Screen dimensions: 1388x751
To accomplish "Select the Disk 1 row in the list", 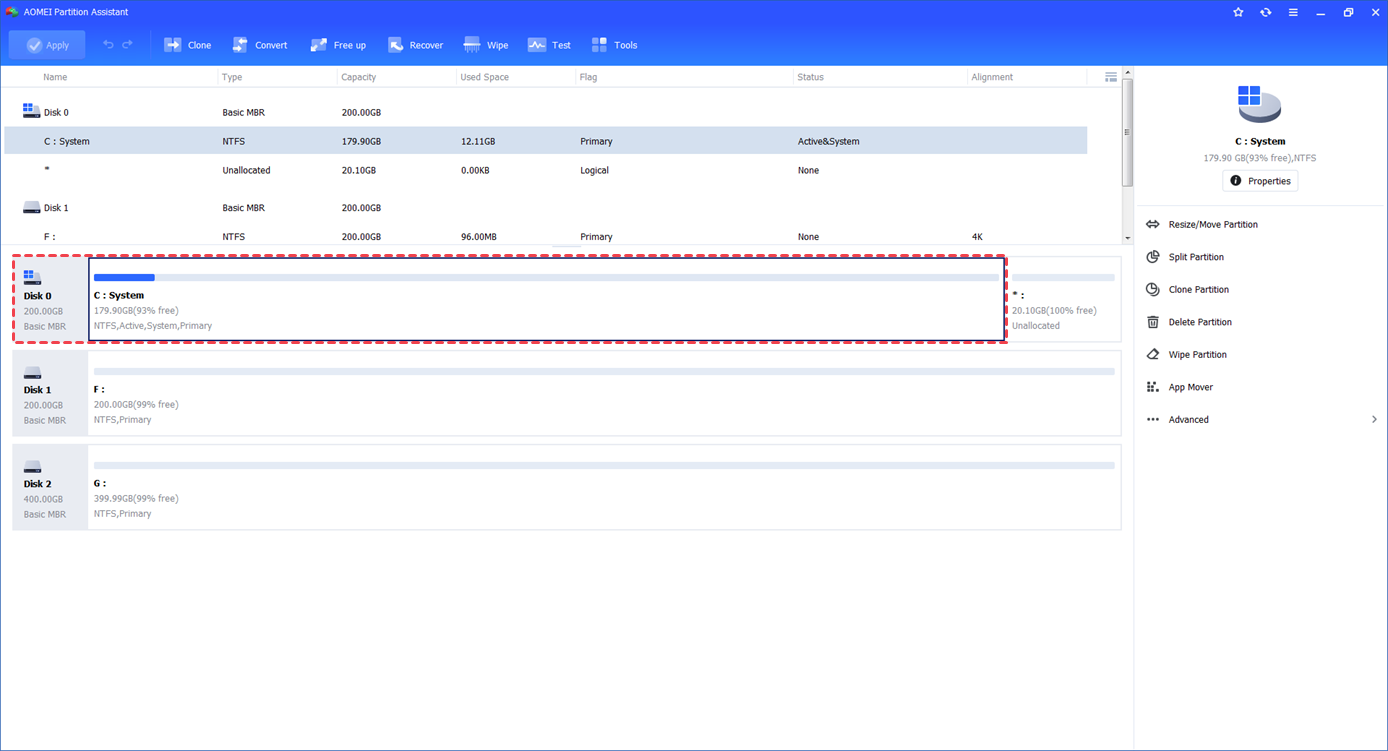I will pos(545,208).
